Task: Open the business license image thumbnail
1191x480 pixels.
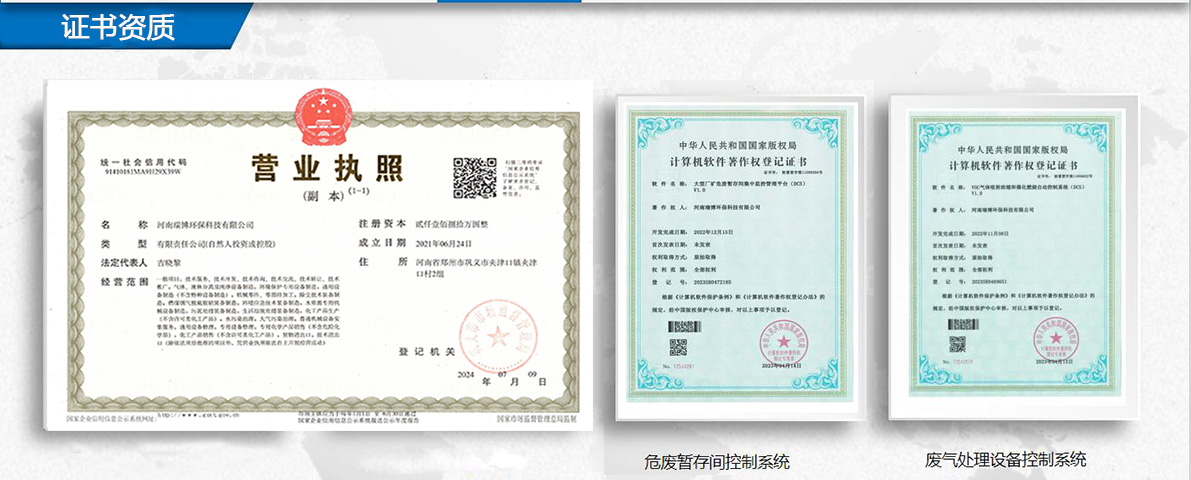Action: coord(319,260)
